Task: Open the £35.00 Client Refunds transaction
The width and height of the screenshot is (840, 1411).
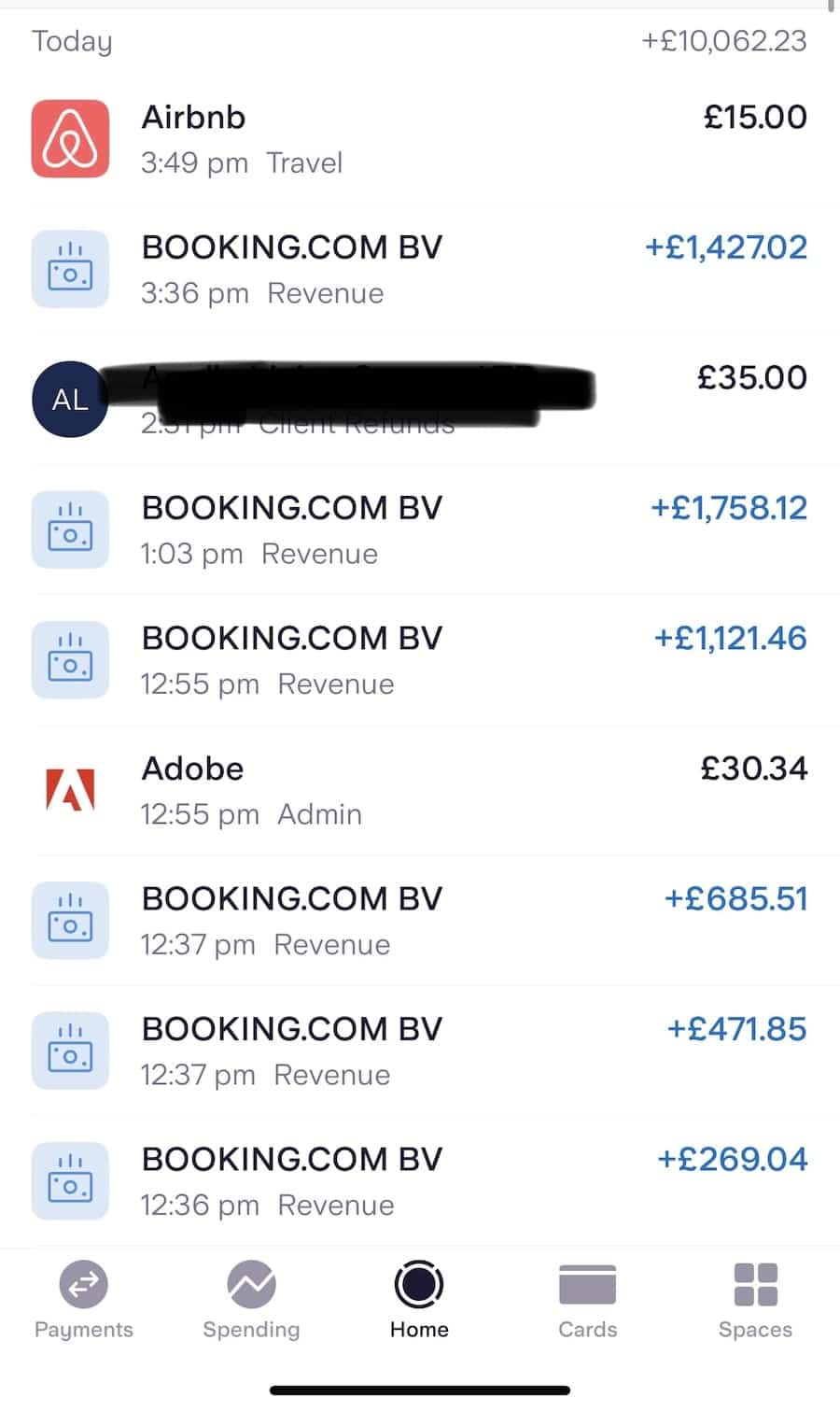Action: pos(420,400)
